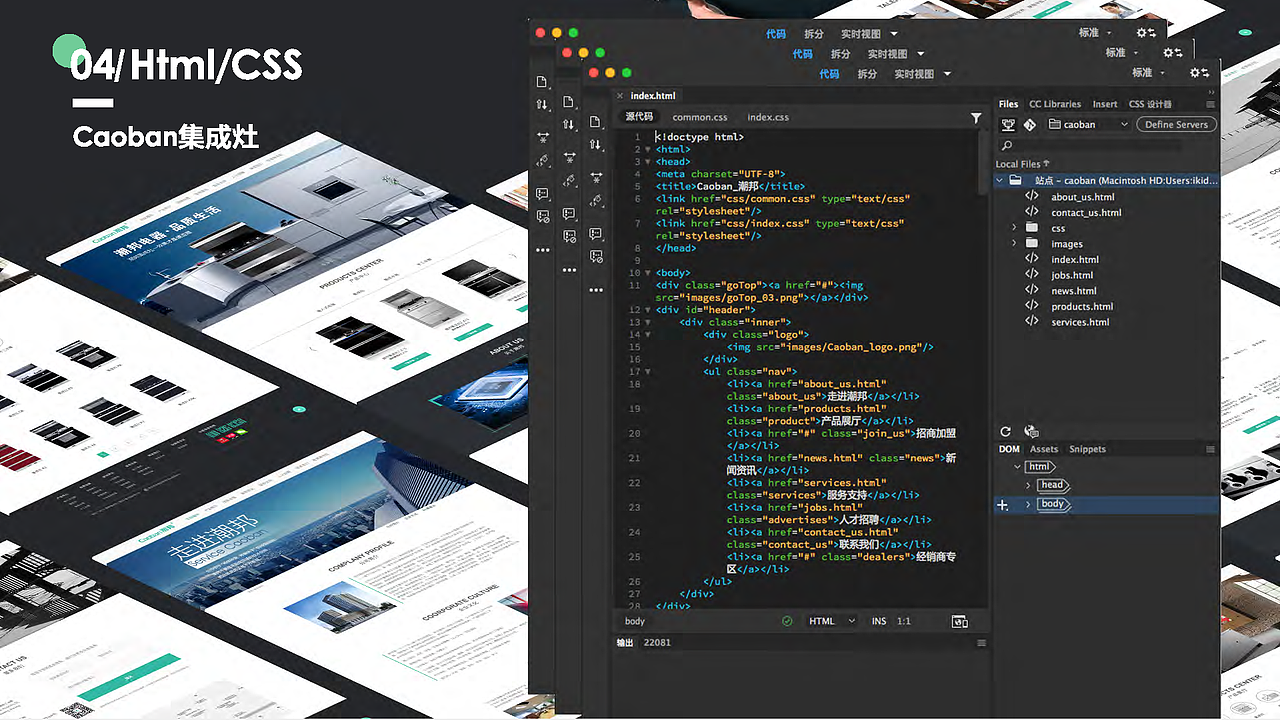Open sync settings gear icon in rearmost window

1146,33
